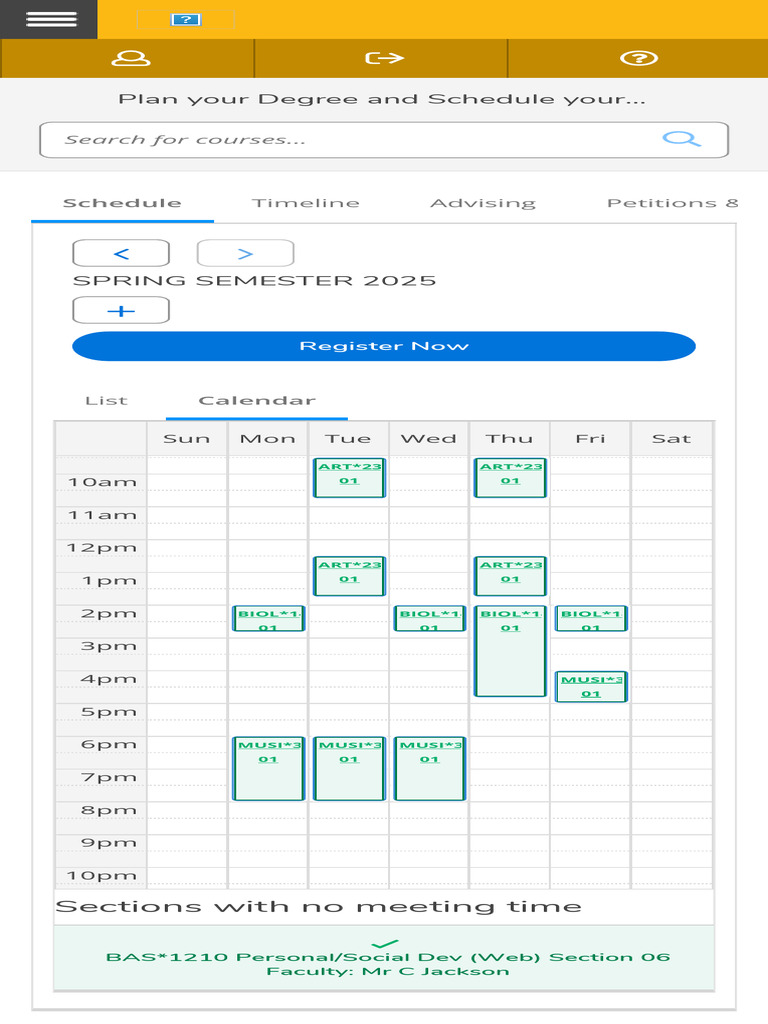Image resolution: width=768 pixels, height=1024 pixels.
Task: Click the Wed column header
Action: coord(429,439)
